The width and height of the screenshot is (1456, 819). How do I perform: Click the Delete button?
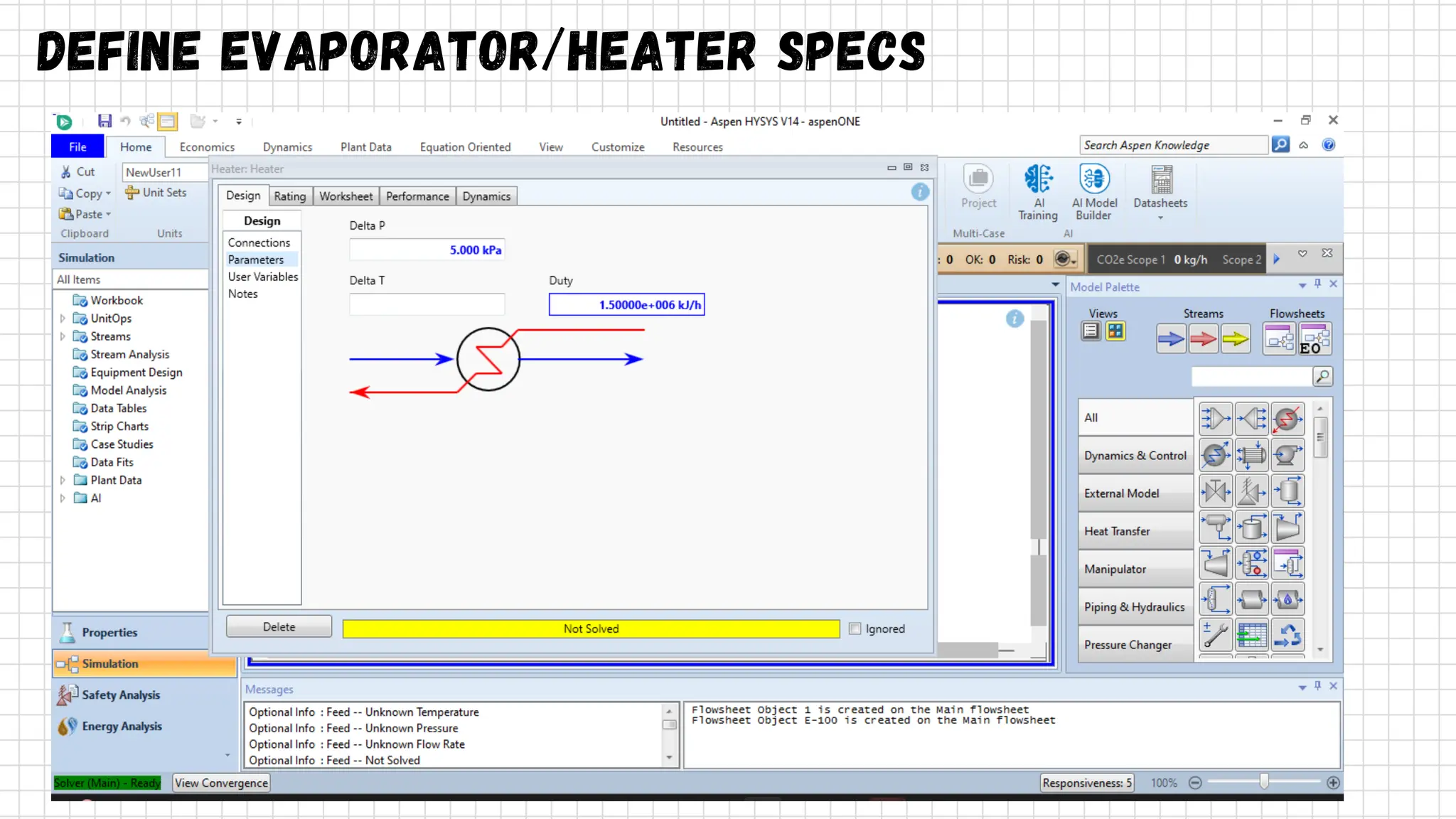(x=279, y=627)
